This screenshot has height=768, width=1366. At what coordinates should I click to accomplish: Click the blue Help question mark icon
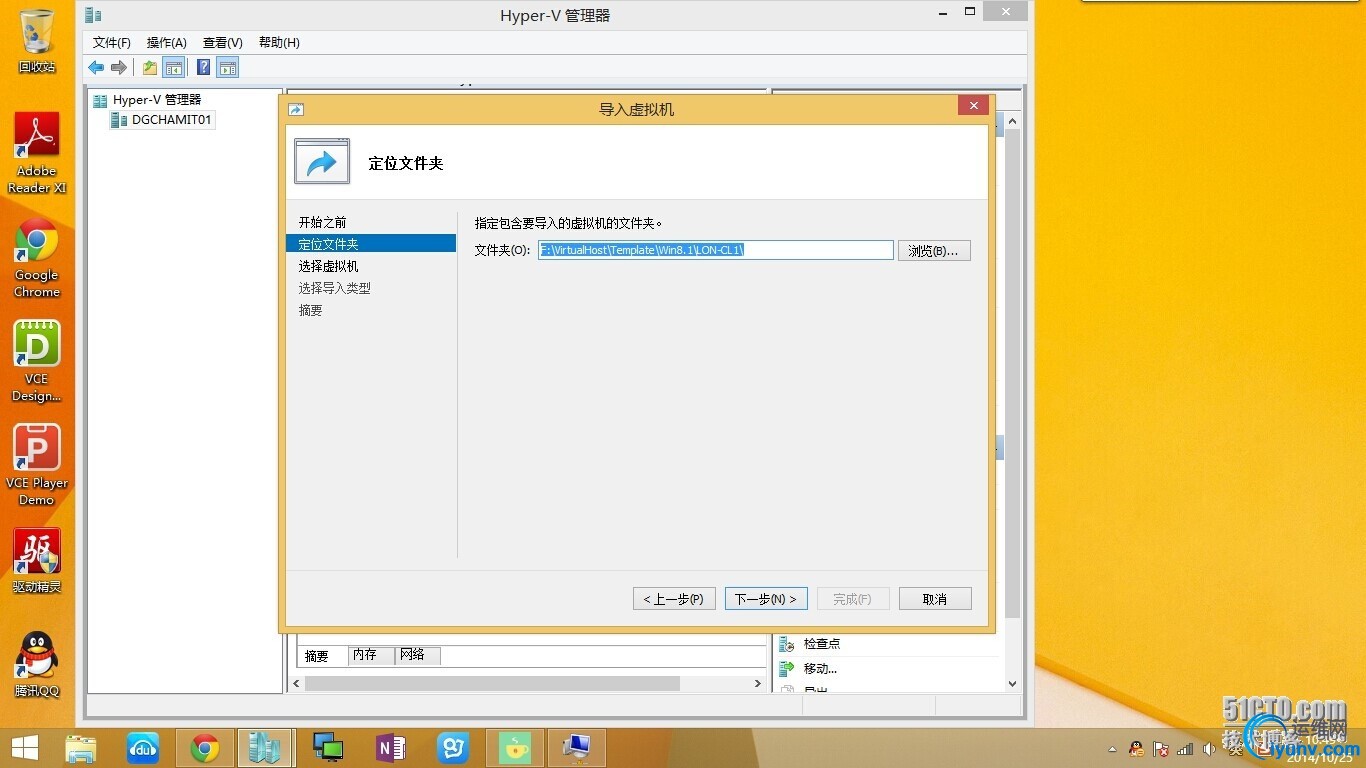[x=204, y=67]
